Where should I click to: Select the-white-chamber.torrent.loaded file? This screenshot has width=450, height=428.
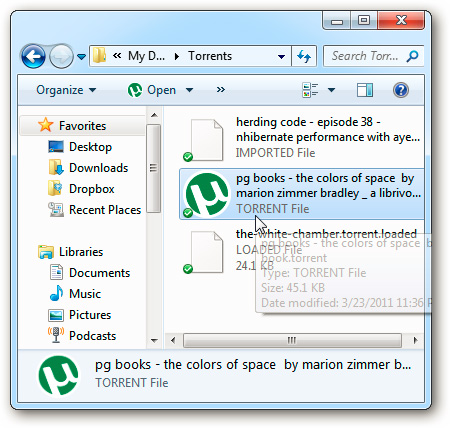(x=302, y=251)
